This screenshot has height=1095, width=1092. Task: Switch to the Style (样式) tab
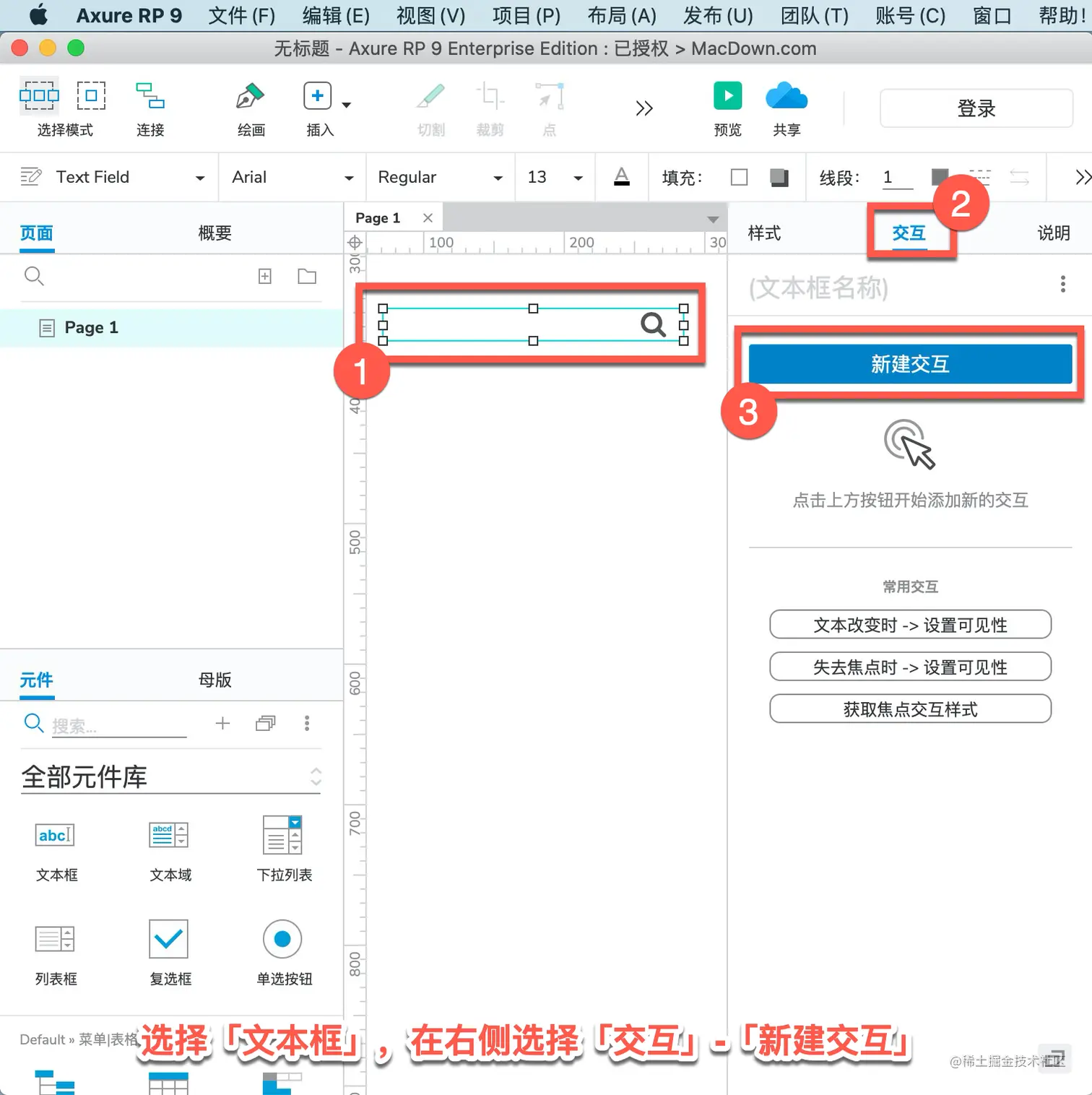[764, 233]
